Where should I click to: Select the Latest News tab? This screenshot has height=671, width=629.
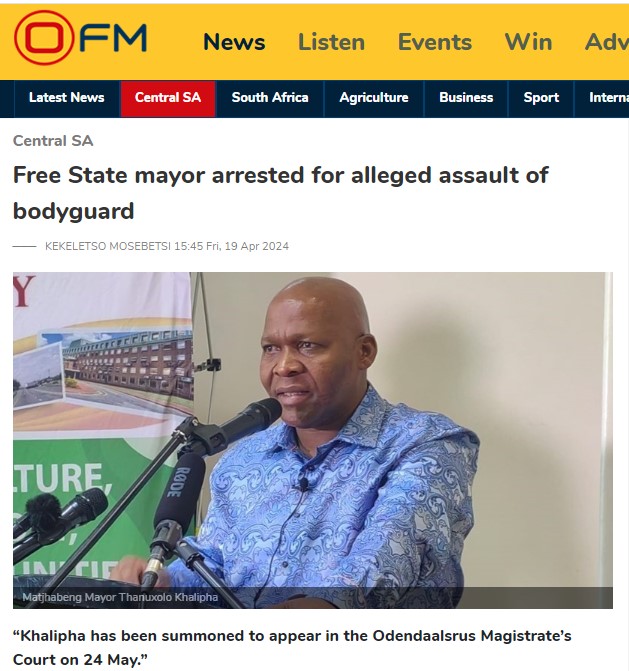(67, 98)
